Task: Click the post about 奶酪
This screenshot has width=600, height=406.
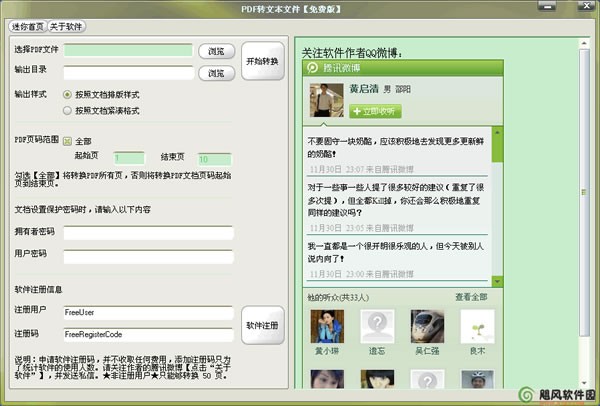Action: 396,148
